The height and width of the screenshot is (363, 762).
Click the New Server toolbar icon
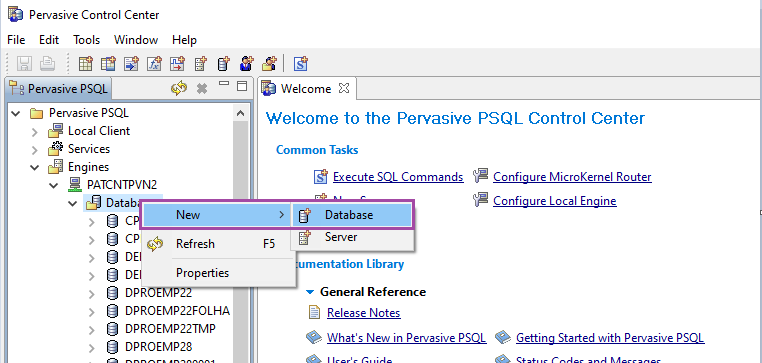pos(200,63)
